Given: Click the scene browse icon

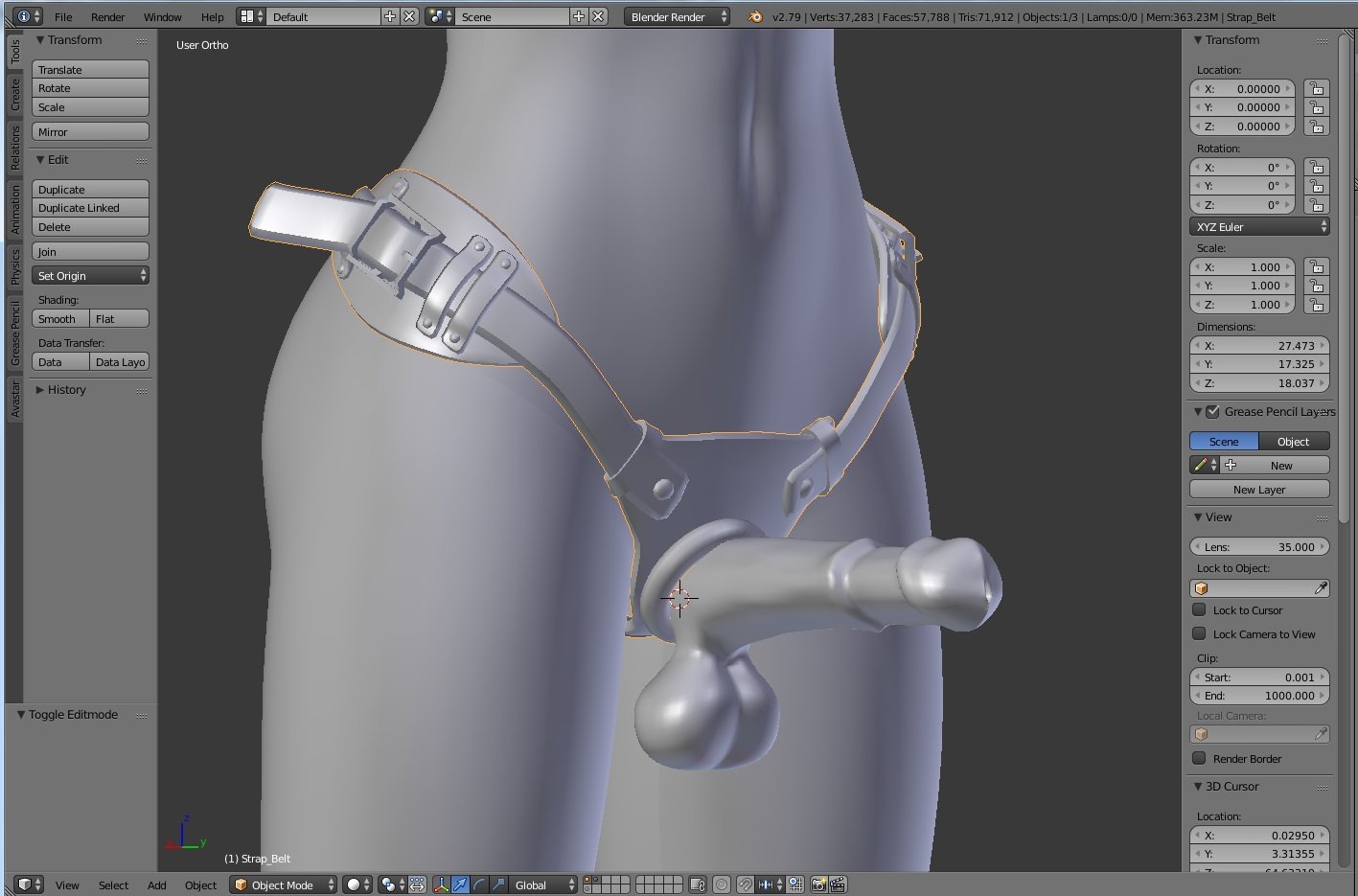Looking at the screenshot, I should click(440, 16).
